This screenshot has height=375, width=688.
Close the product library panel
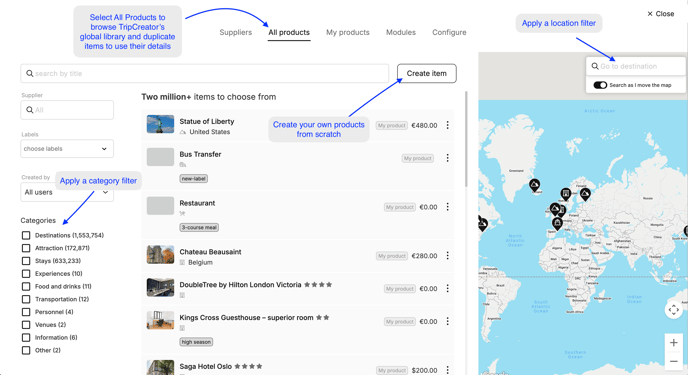point(660,14)
